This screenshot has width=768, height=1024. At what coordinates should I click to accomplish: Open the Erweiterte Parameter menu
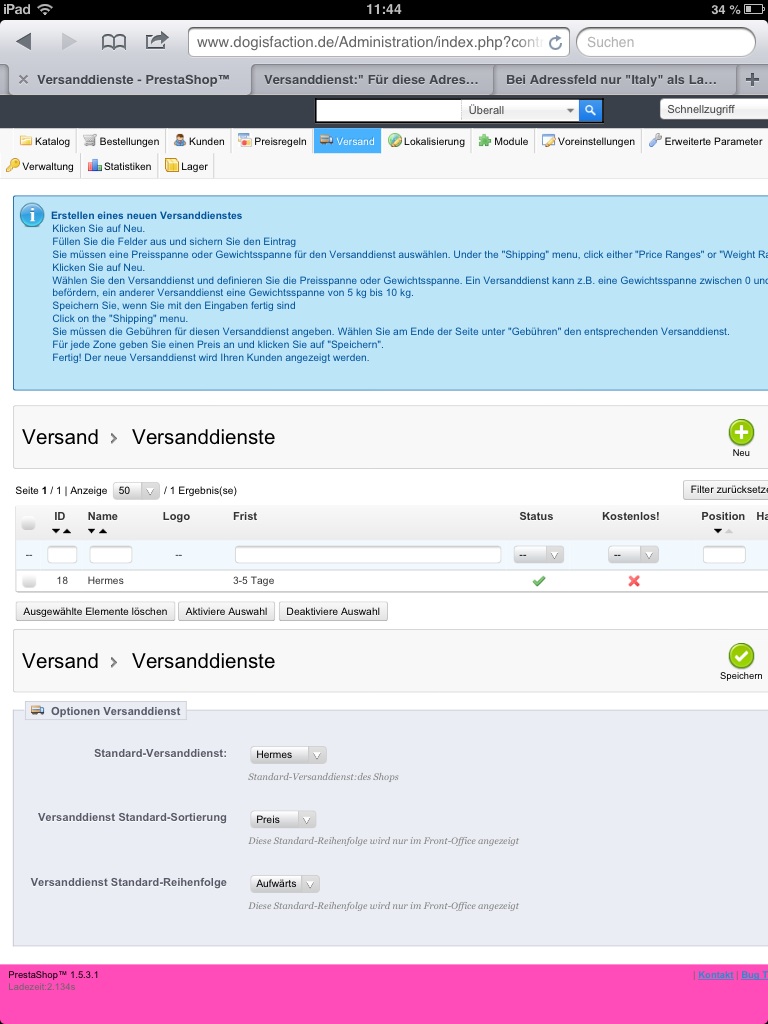pyautogui.click(x=705, y=141)
